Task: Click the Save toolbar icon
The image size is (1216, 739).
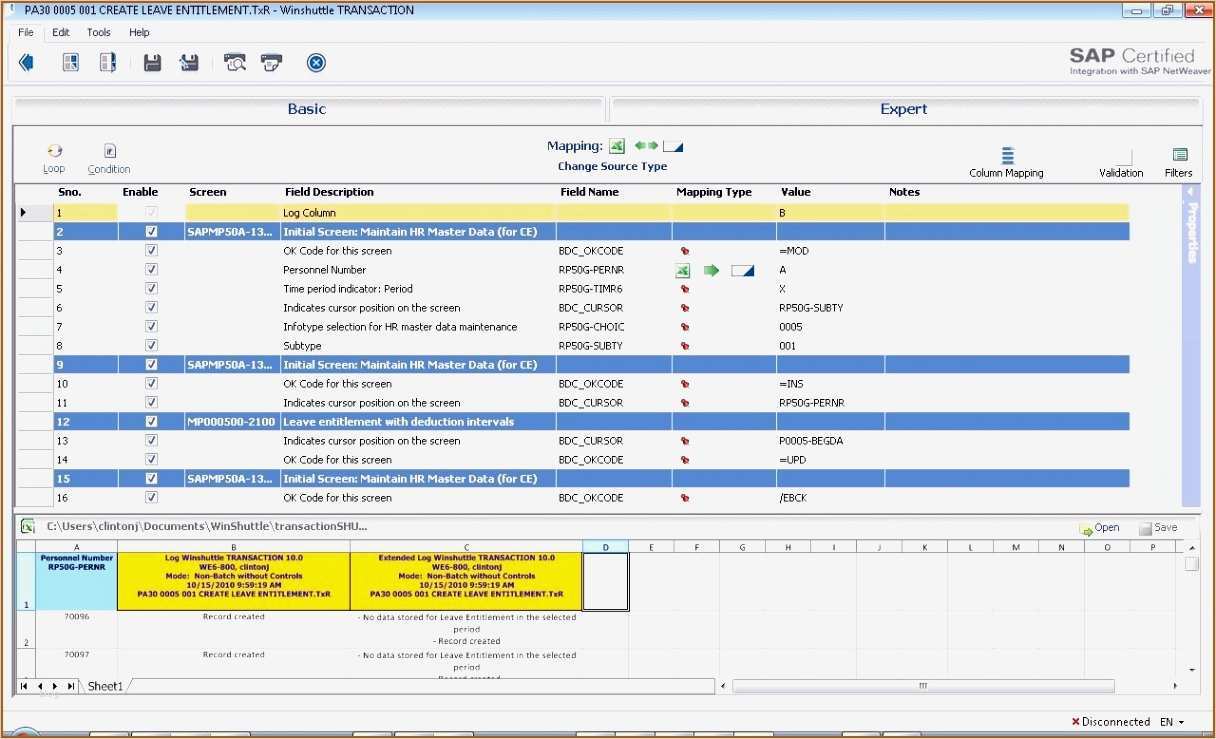Action: [151, 62]
